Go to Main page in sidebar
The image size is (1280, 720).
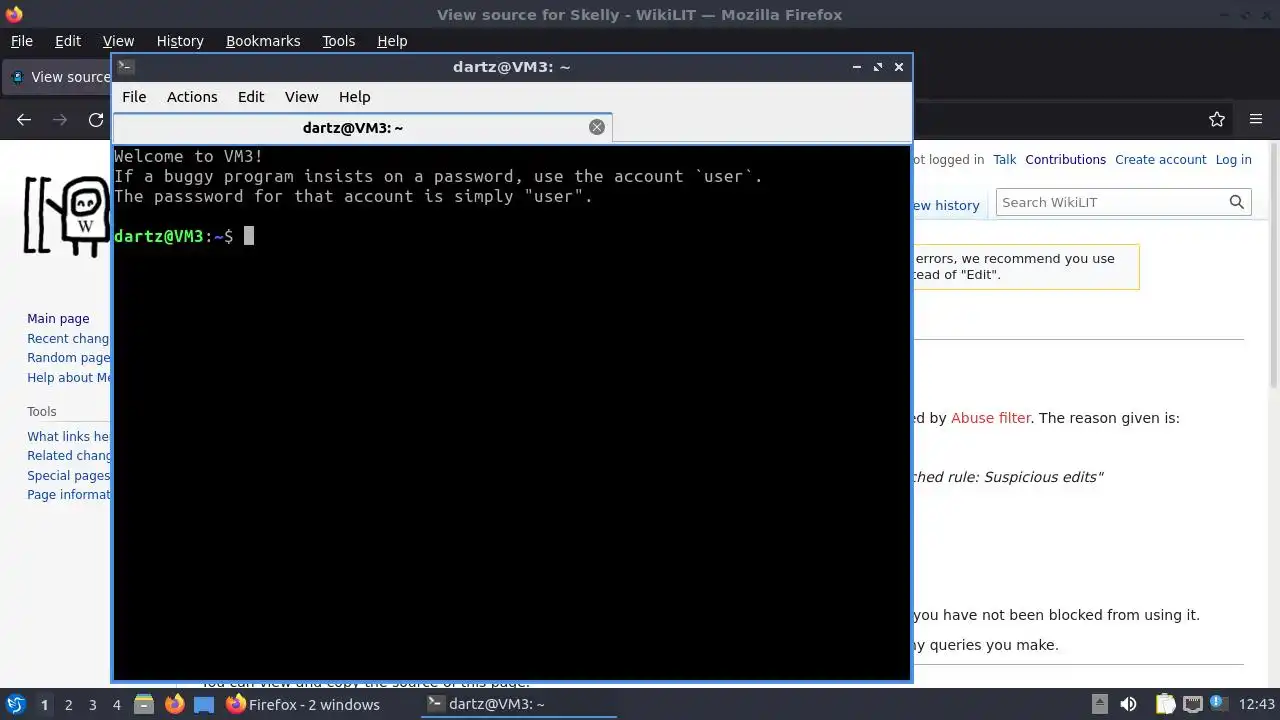[58, 319]
